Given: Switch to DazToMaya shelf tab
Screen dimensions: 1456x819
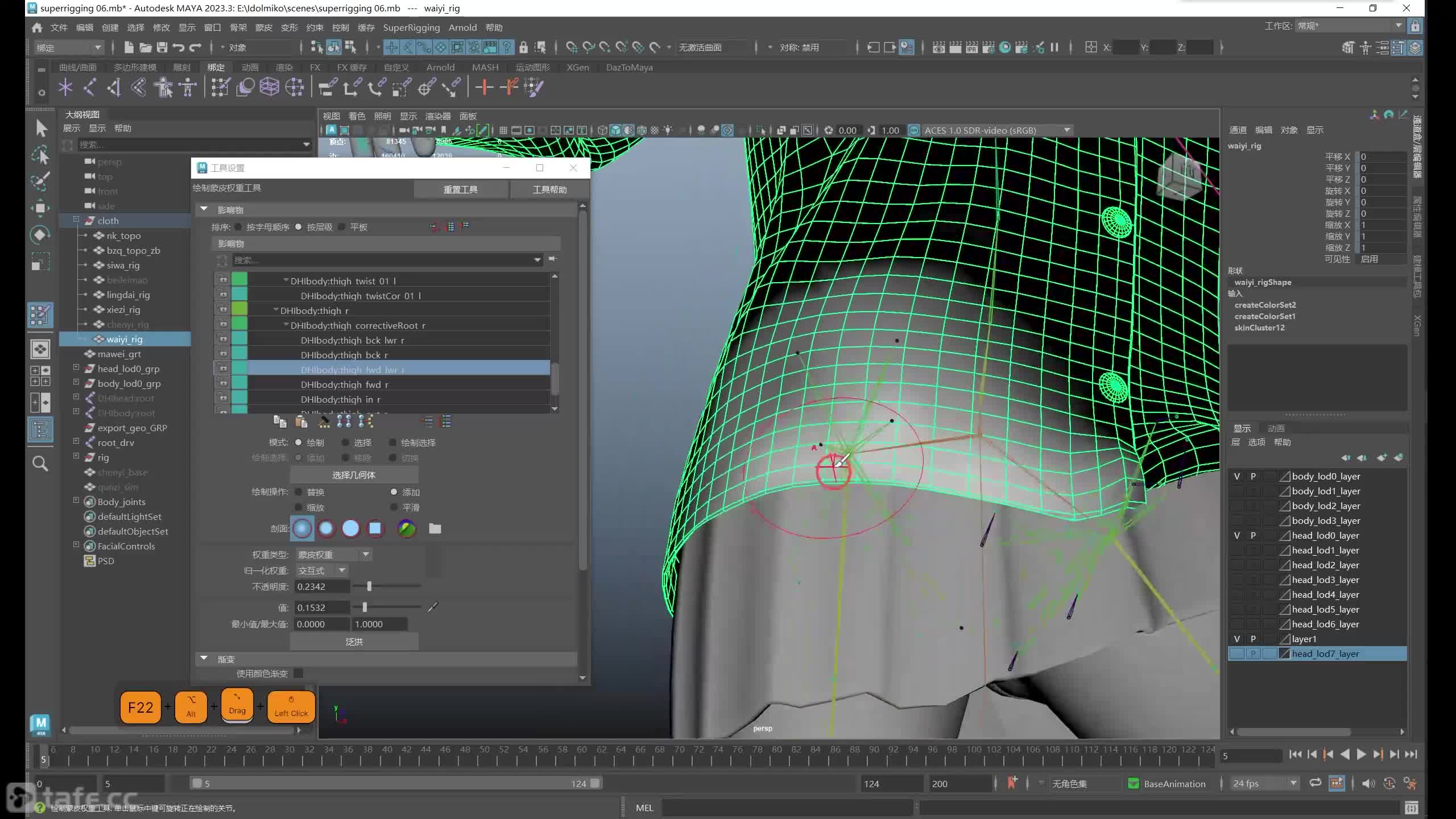Looking at the screenshot, I should [629, 67].
